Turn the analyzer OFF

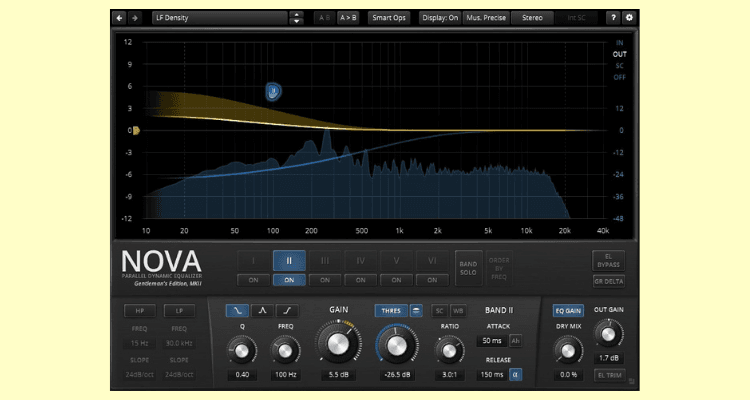(x=619, y=77)
